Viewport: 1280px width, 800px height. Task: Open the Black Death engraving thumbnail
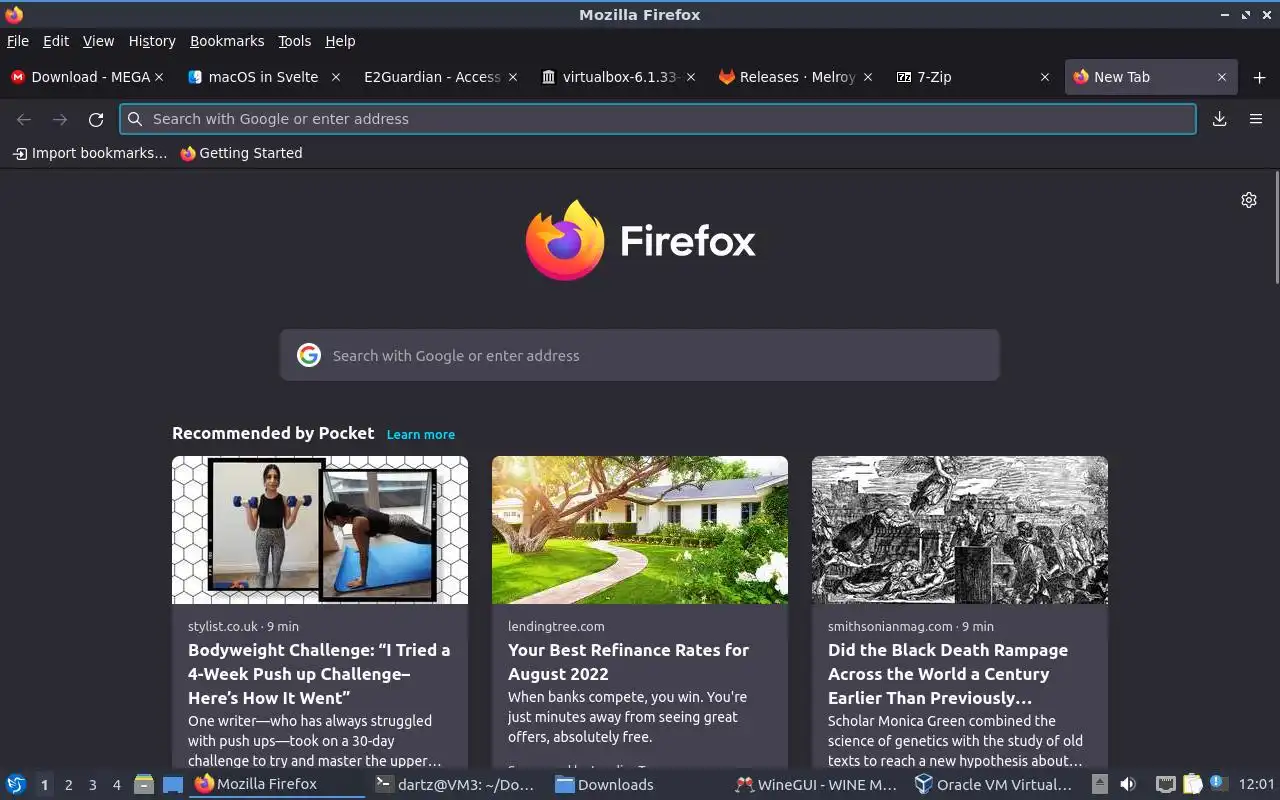[x=960, y=530]
